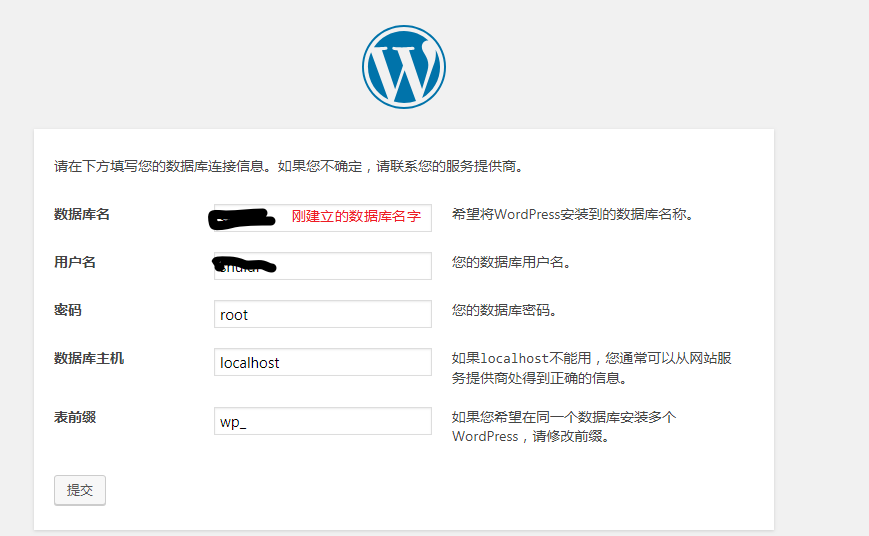Focus the 数据库名 database name field
The height and width of the screenshot is (536, 869).
[323, 218]
